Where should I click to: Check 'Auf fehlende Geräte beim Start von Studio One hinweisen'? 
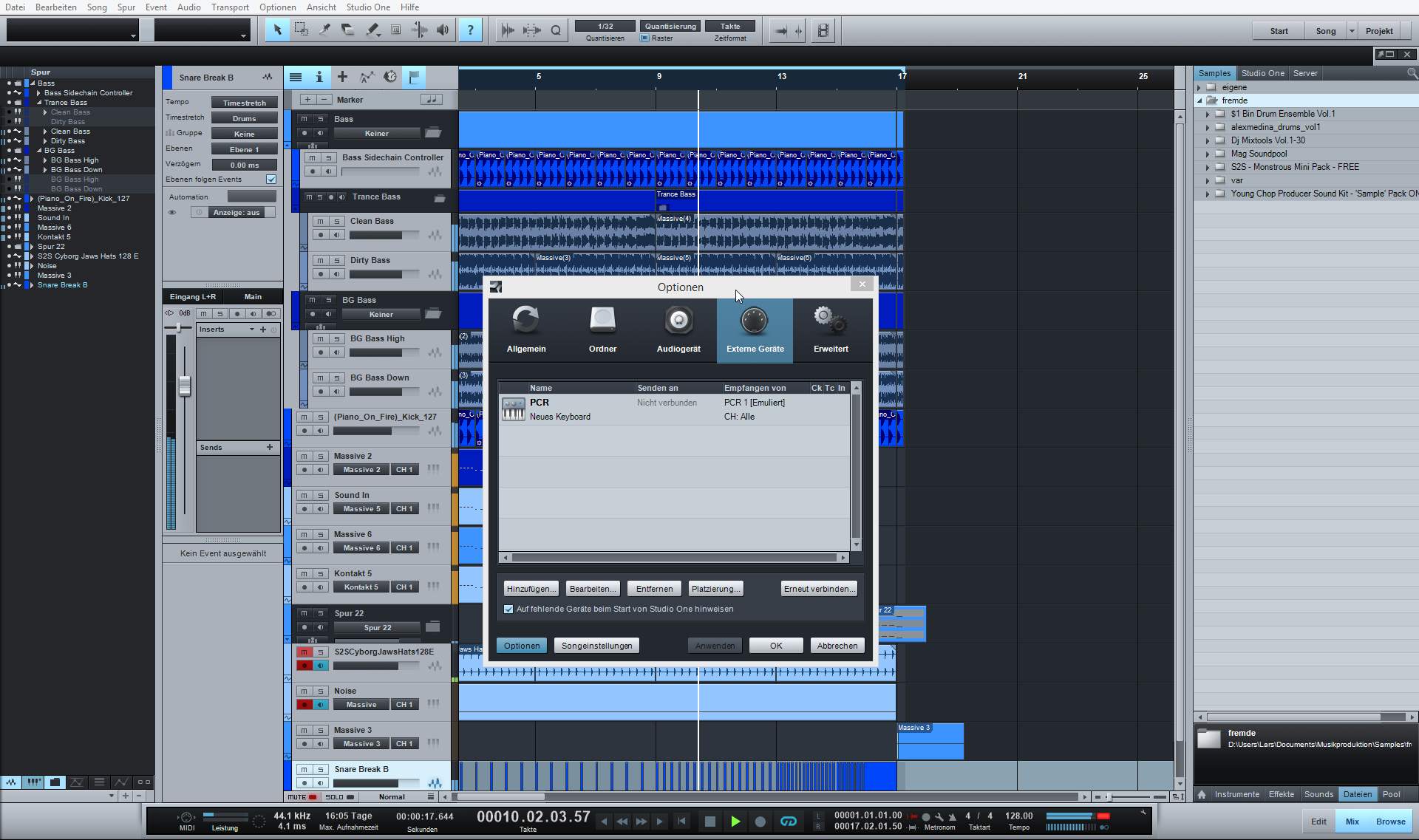click(508, 609)
